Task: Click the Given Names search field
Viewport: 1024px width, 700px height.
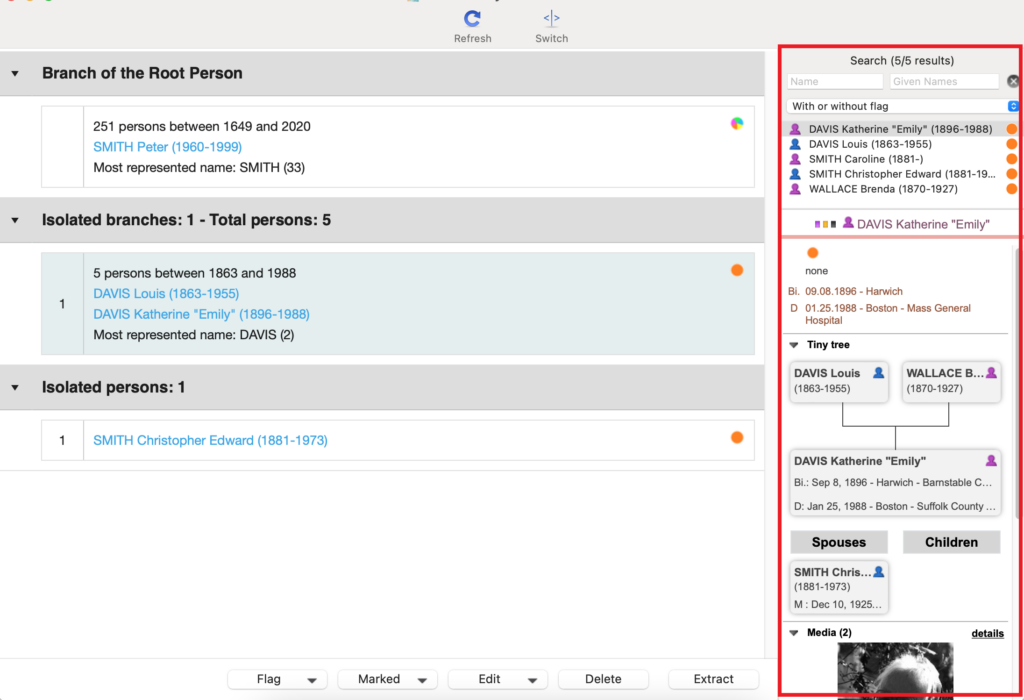Action: [944, 82]
